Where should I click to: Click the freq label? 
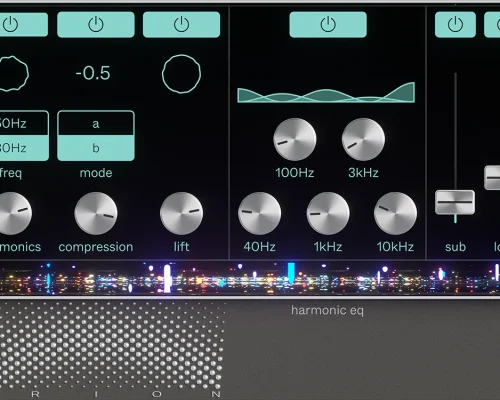click(11, 173)
